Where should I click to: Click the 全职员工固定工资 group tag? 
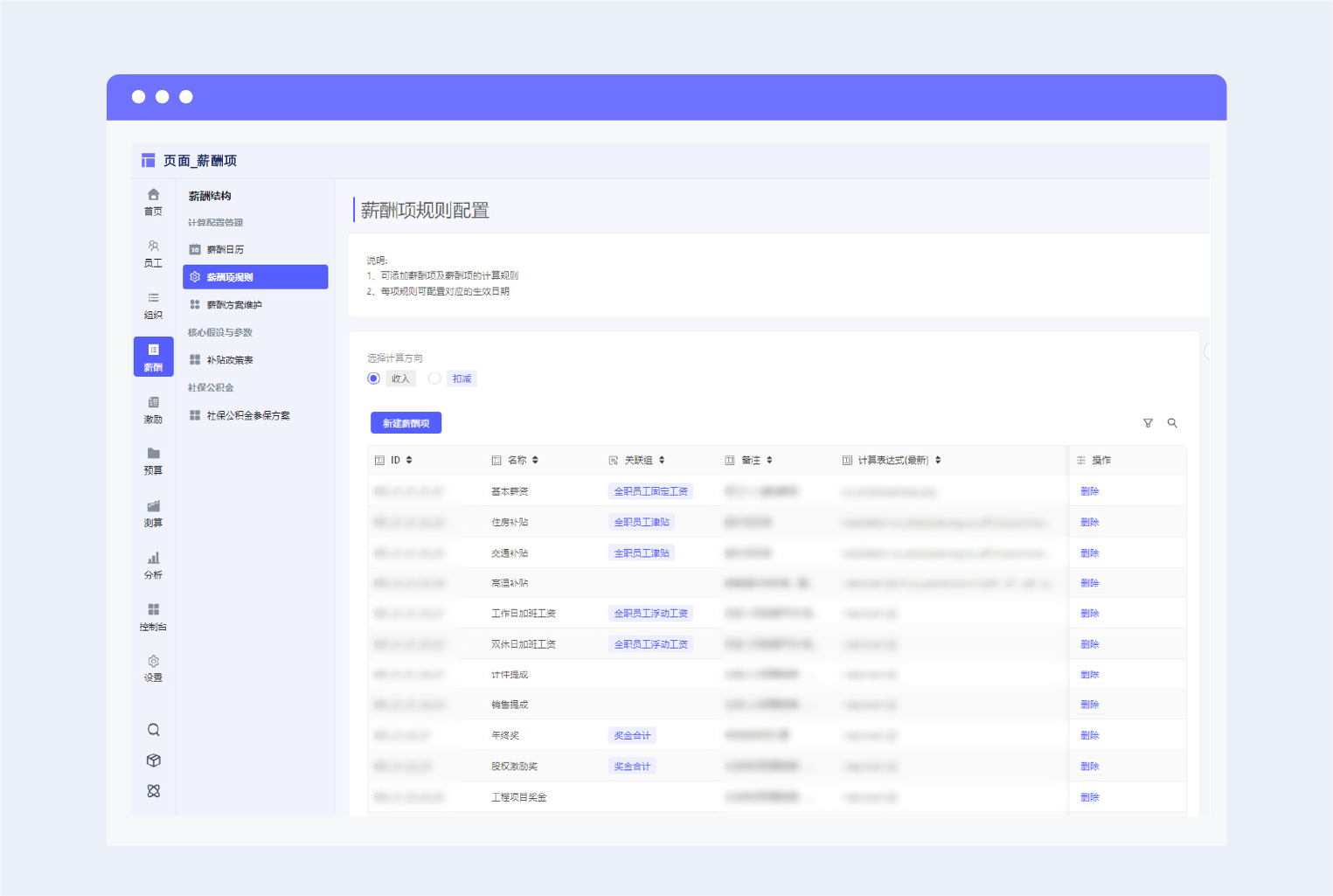(x=650, y=491)
